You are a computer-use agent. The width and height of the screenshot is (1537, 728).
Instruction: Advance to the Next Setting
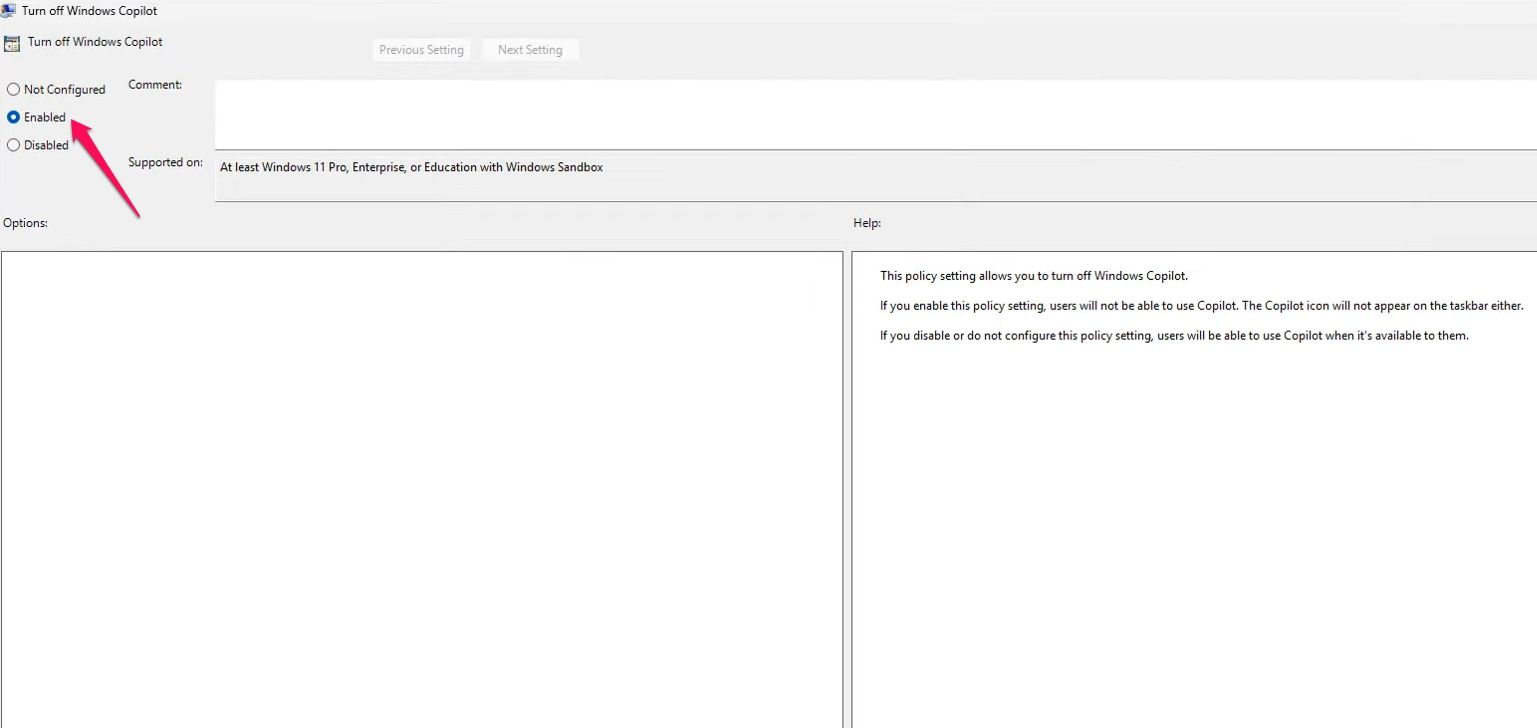coord(530,50)
